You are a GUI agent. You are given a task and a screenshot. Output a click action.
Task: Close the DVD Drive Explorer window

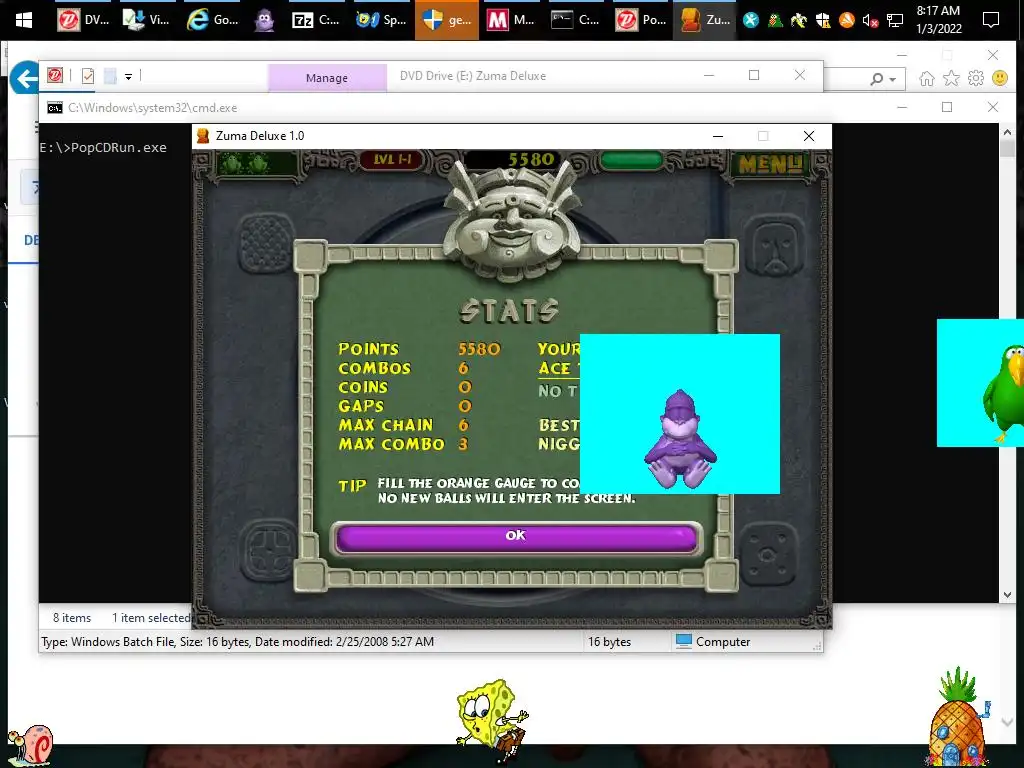click(x=799, y=75)
